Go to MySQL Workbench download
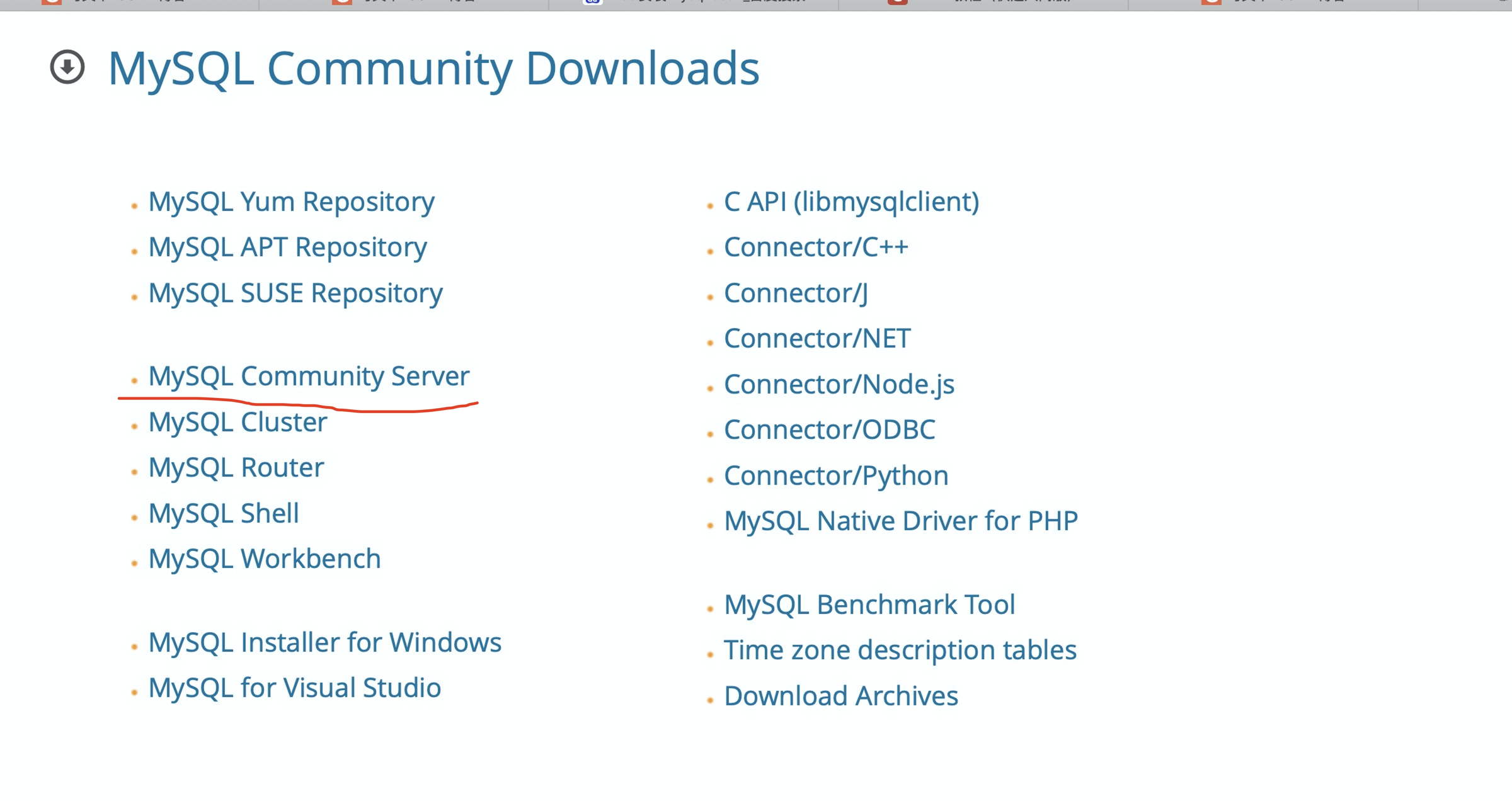Image resolution: width=1512 pixels, height=801 pixels. point(265,559)
